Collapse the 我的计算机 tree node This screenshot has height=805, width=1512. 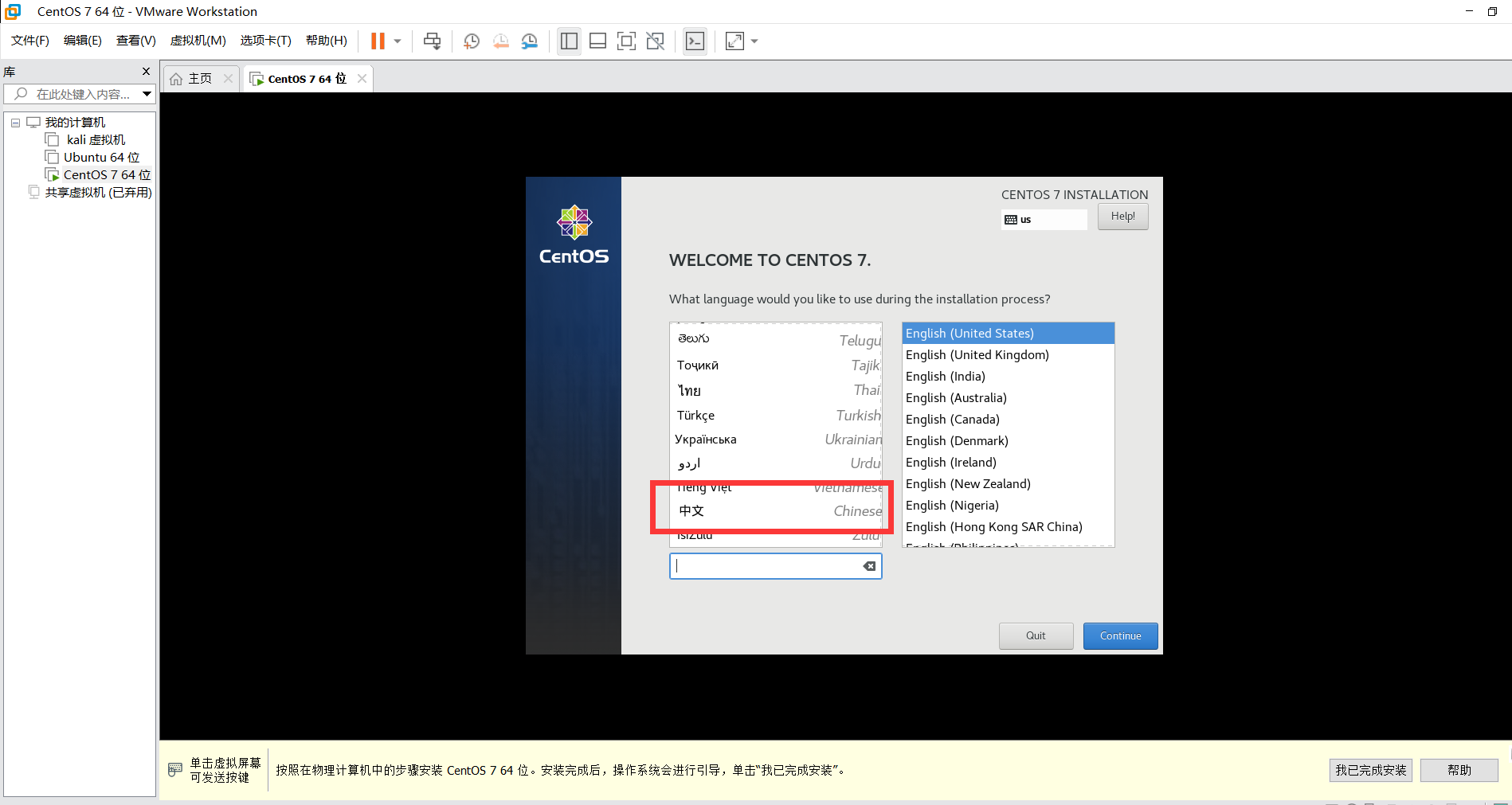pos(15,123)
